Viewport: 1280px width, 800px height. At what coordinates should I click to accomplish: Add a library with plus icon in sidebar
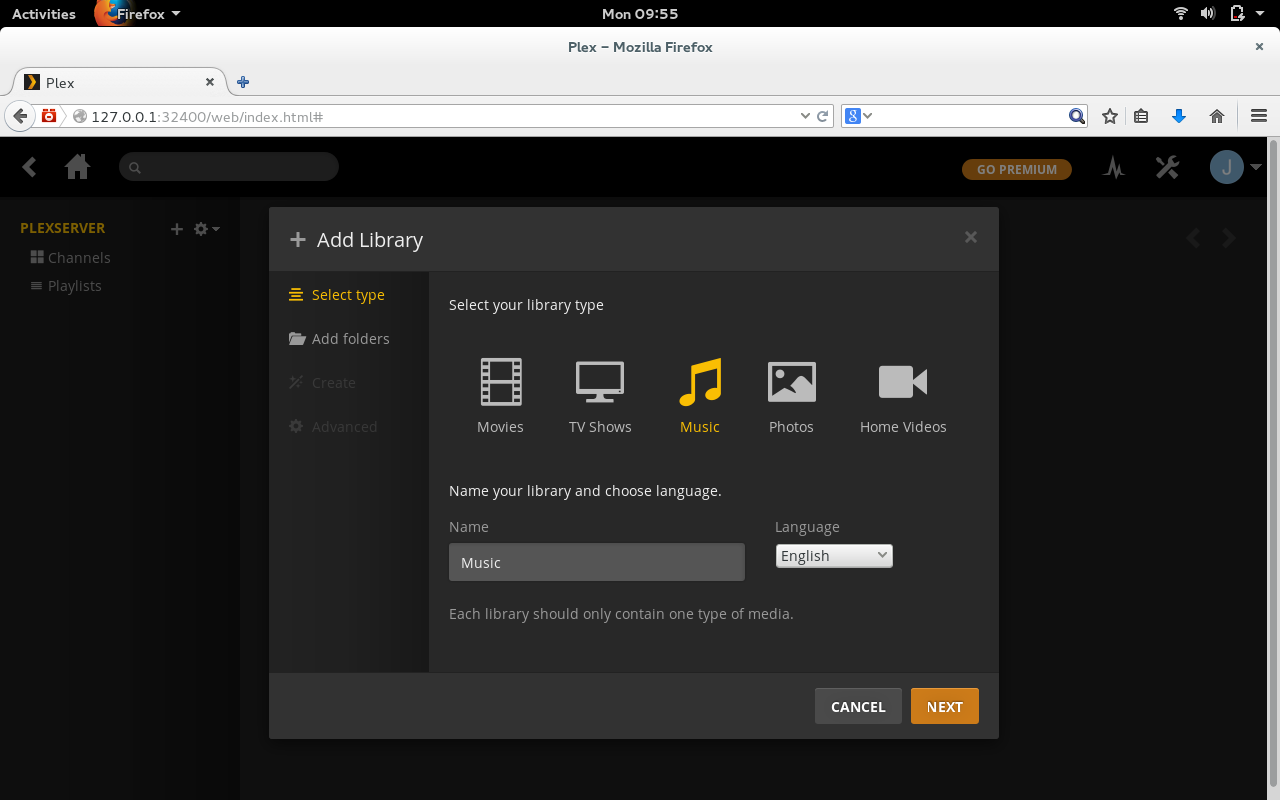177,229
